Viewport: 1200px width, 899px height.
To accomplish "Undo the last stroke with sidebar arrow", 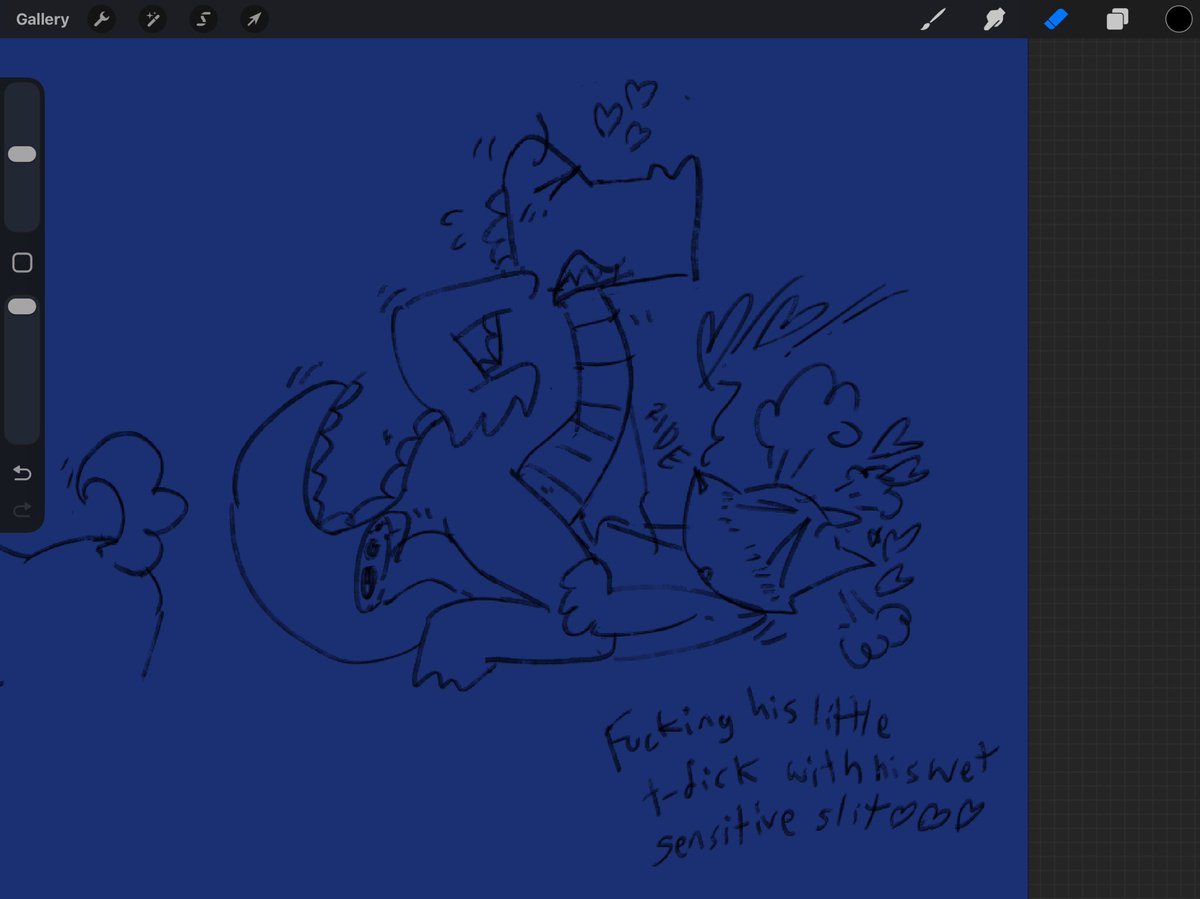I will [x=22, y=473].
